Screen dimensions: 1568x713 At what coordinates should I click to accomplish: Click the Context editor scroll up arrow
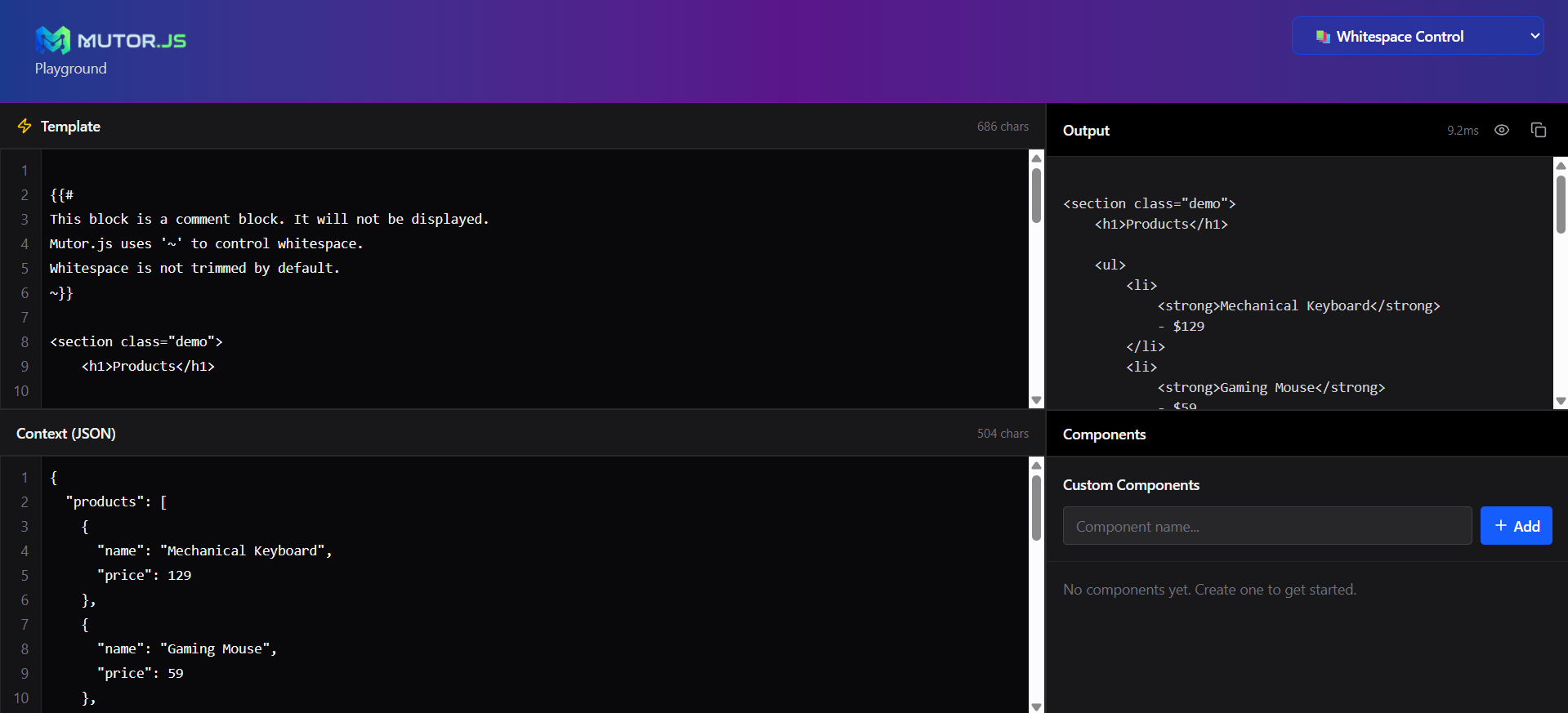click(x=1036, y=466)
